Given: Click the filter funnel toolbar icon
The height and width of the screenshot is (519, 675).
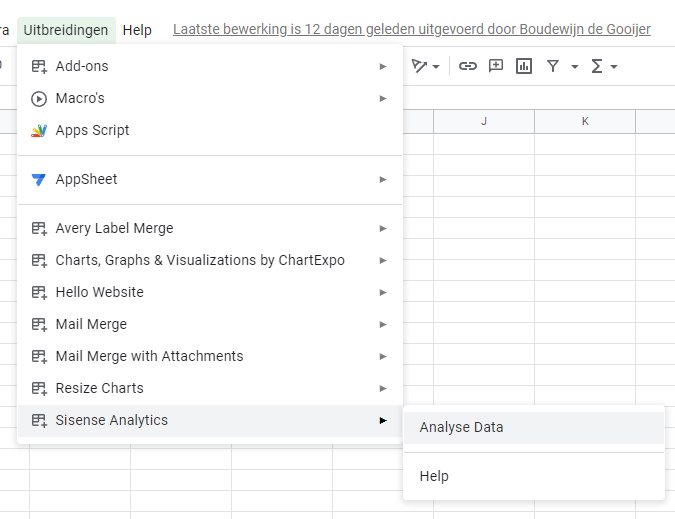Looking at the screenshot, I should tap(553, 66).
